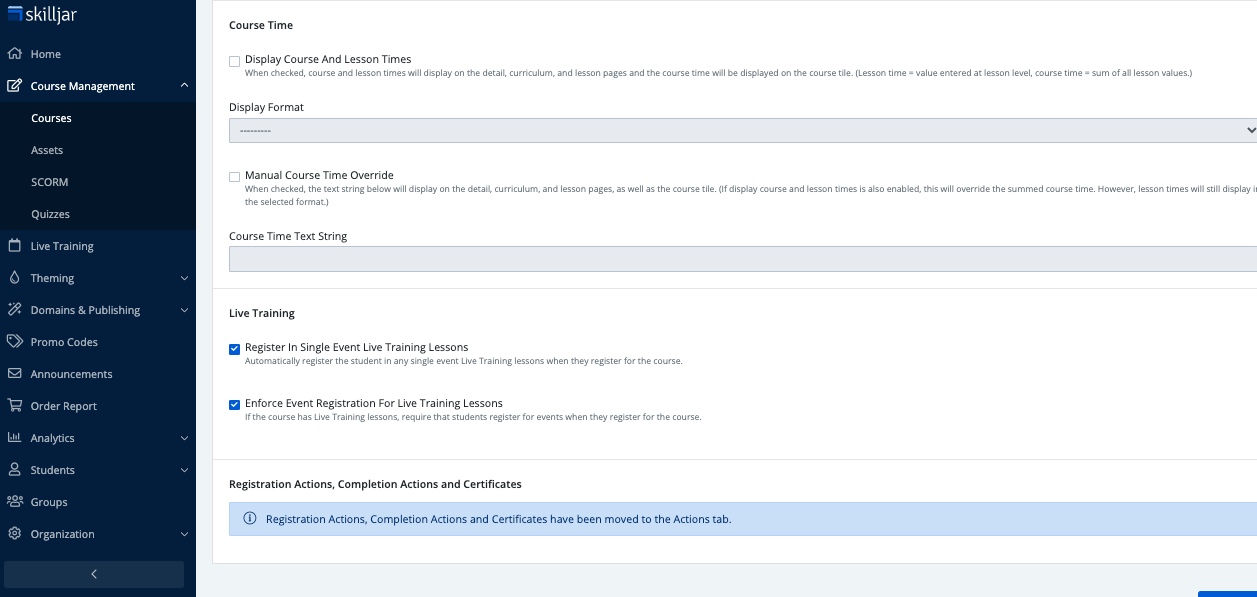Click the Live Training calendar icon
Image resolution: width=1257 pixels, height=597 pixels.
tap(14, 246)
